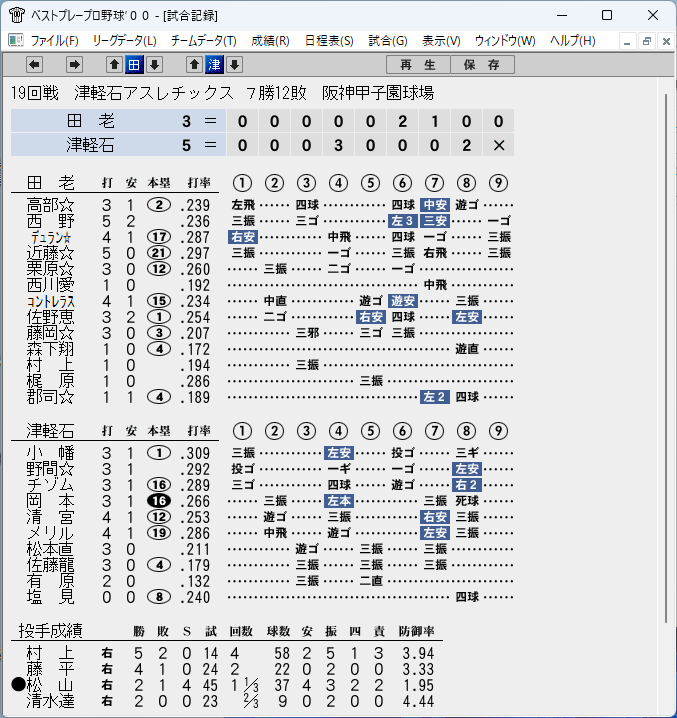Select the 津 team toolbar icon

pos(214,65)
